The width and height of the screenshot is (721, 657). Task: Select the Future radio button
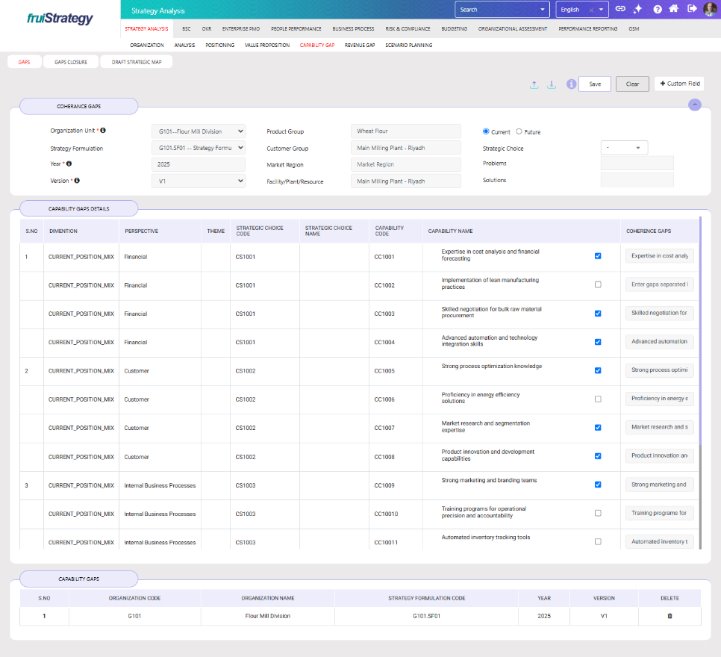pos(518,131)
